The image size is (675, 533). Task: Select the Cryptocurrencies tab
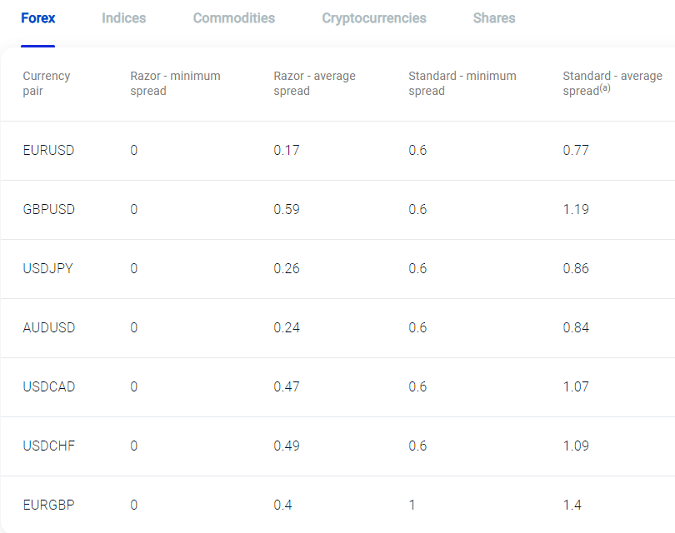coord(374,18)
